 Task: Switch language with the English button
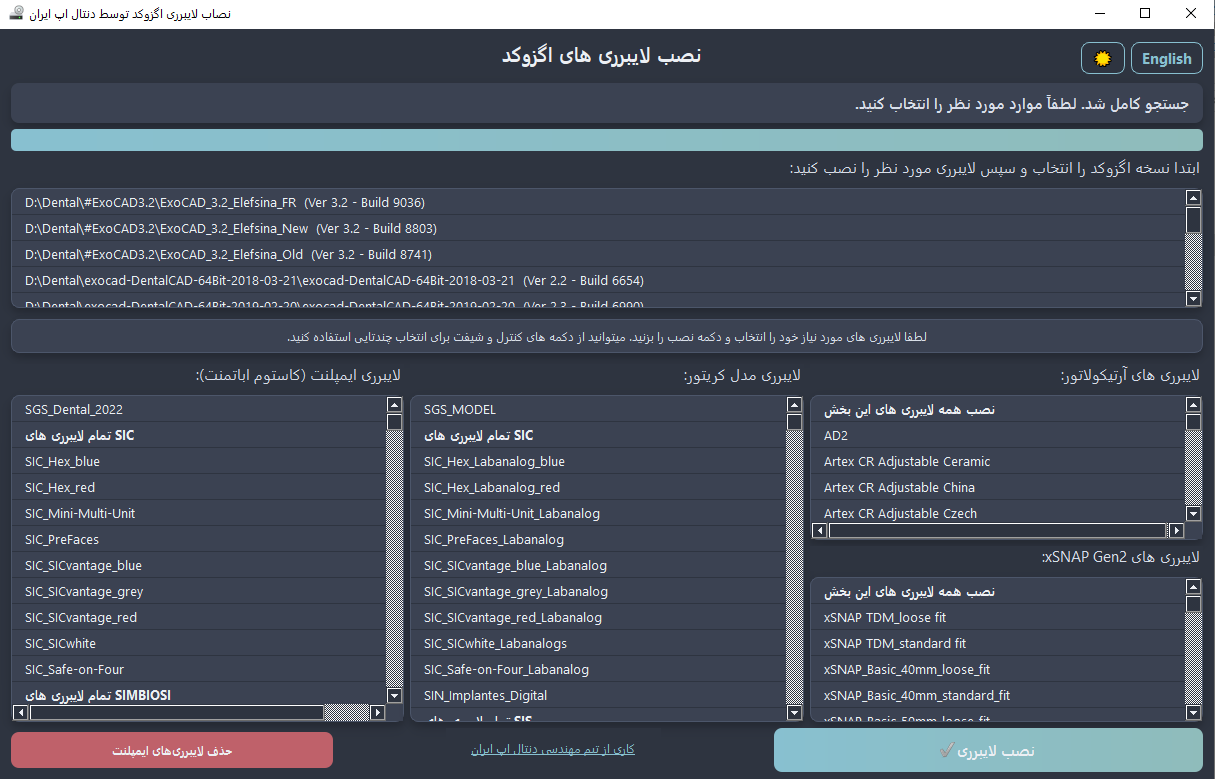pyautogui.click(x=1166, y=58)
